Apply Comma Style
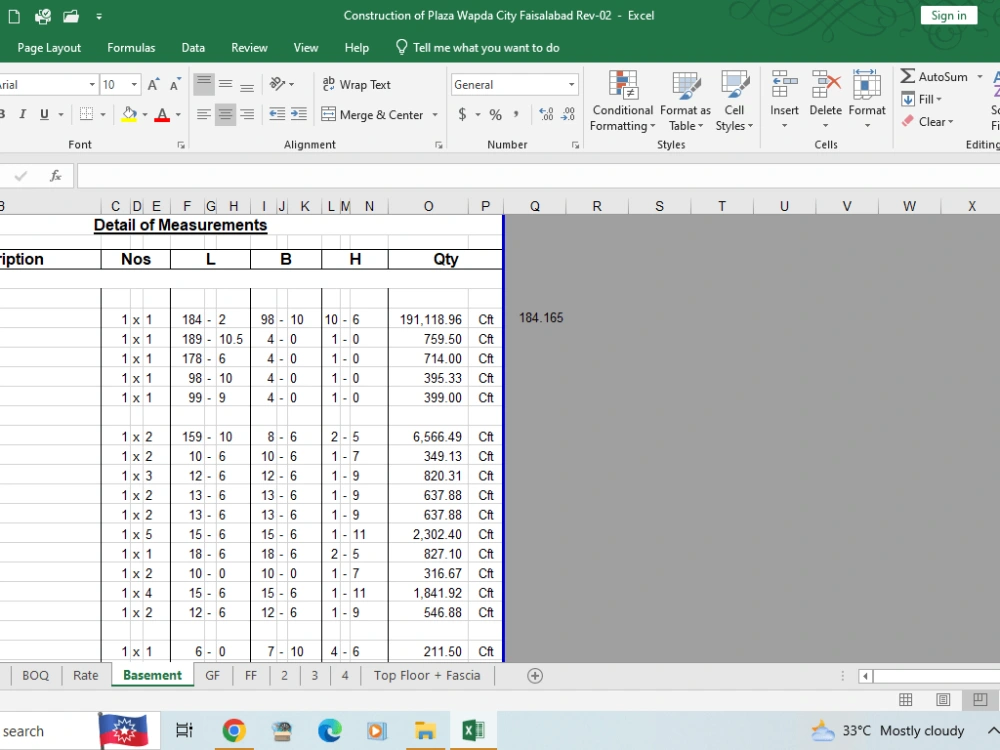This screenshot has height=750, width=1000. tap(516, 114)
